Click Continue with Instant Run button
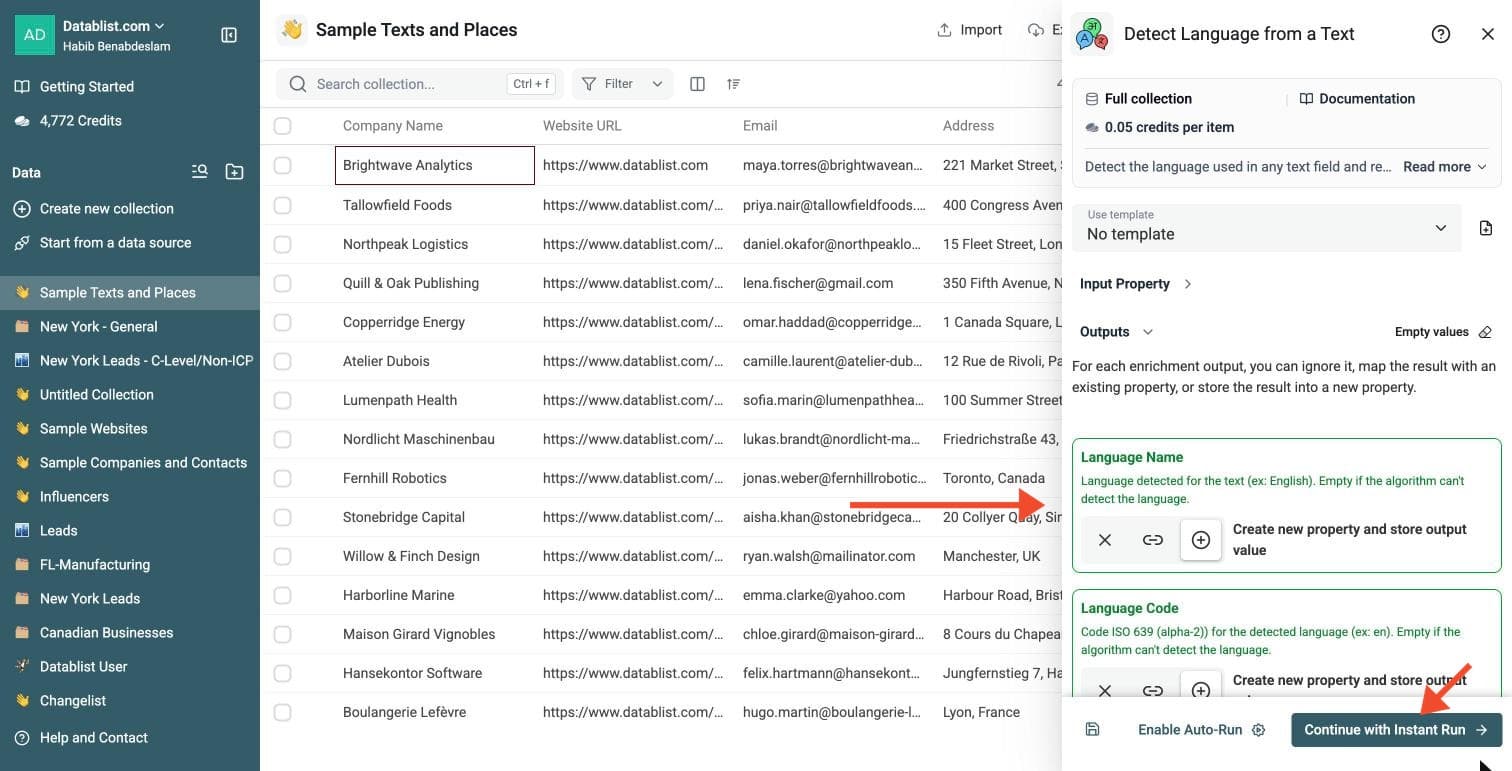 (x=1396, y=730)
